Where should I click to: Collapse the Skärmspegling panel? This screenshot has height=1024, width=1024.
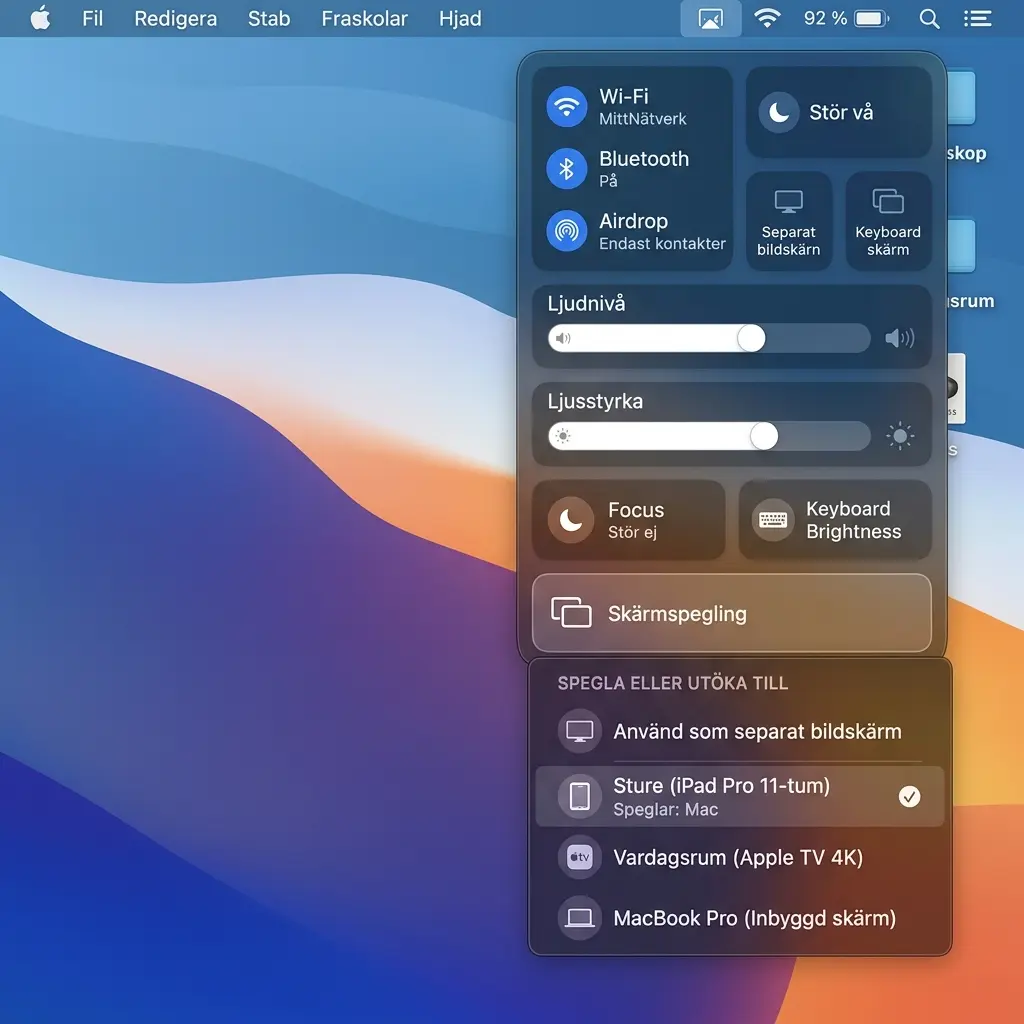pos(731,613)
